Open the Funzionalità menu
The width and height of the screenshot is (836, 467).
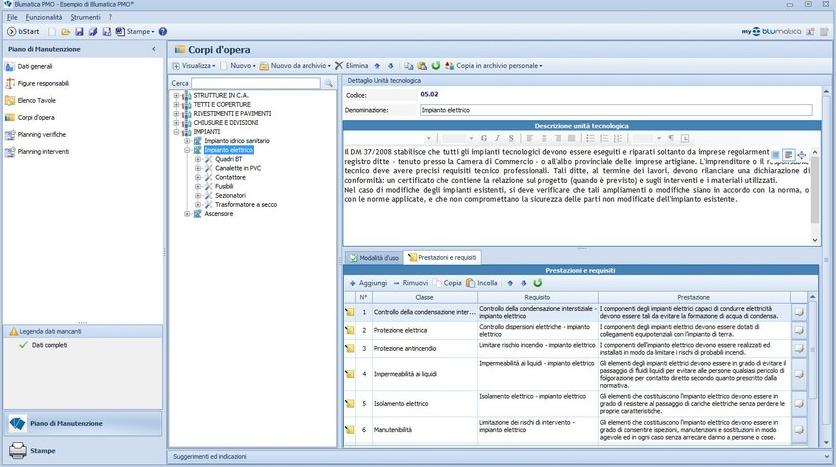coord(43,18)
